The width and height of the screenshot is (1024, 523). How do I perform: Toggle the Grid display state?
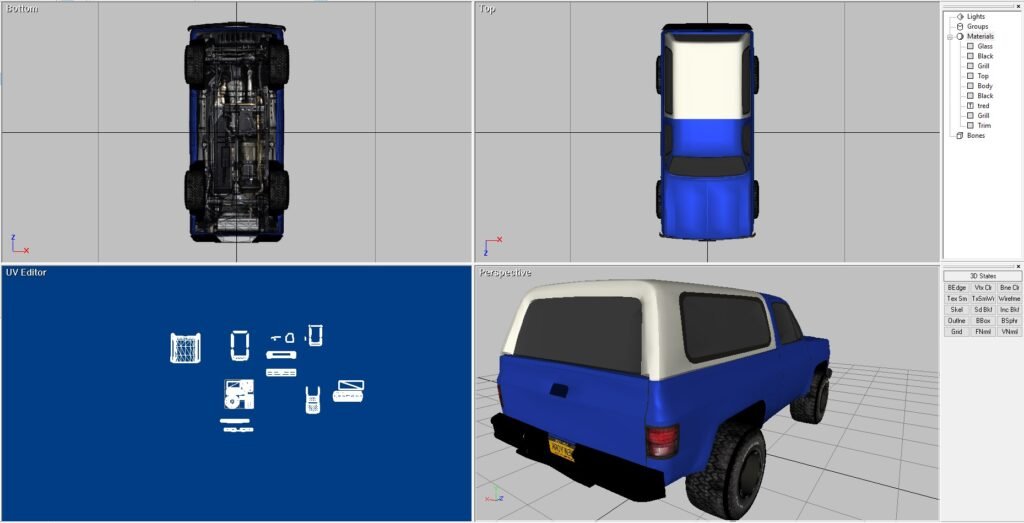click(956, 331)
